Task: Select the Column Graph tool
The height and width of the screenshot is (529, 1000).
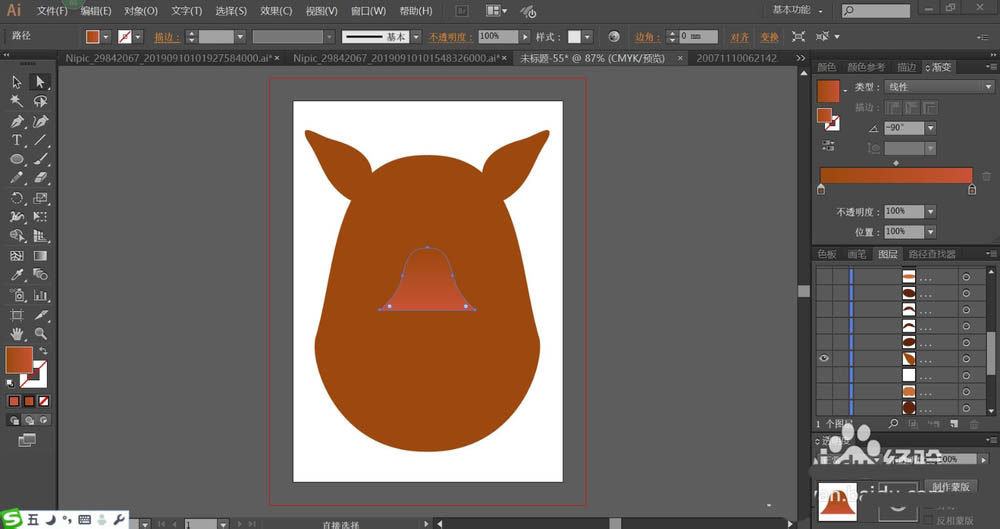Action: click(x=40, y=295)
